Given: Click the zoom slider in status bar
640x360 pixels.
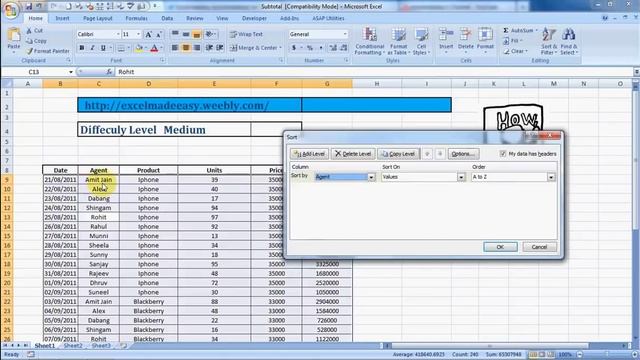Looking at the screenshot, I should tap(607, 355).
